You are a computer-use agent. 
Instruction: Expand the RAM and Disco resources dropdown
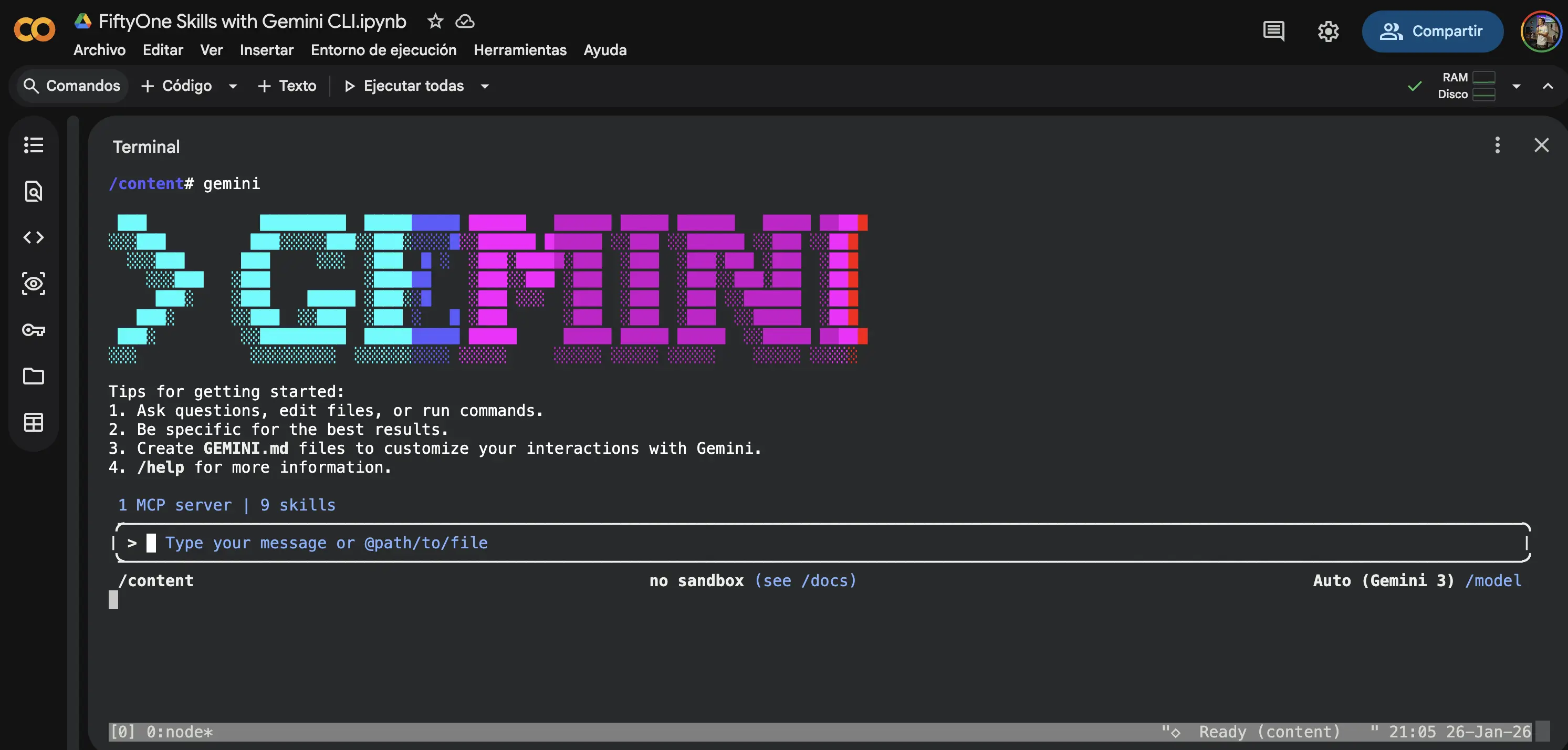(1516, 86)
